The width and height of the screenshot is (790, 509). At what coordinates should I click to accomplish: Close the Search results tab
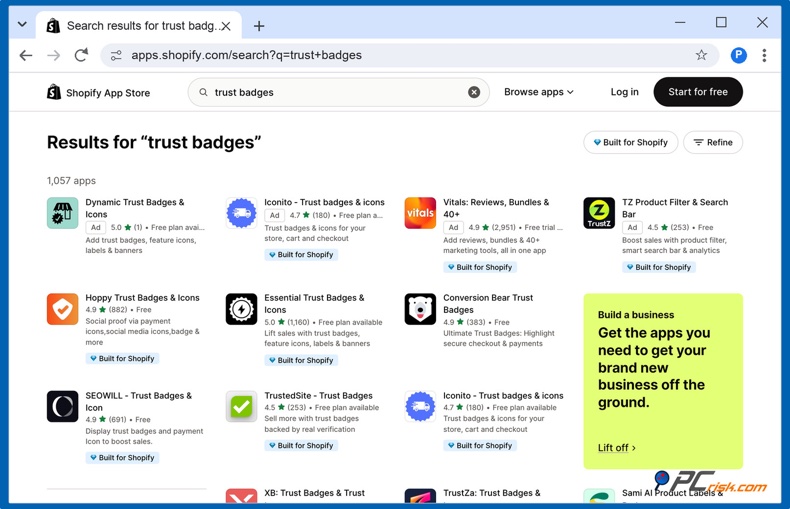coord(226,26)
